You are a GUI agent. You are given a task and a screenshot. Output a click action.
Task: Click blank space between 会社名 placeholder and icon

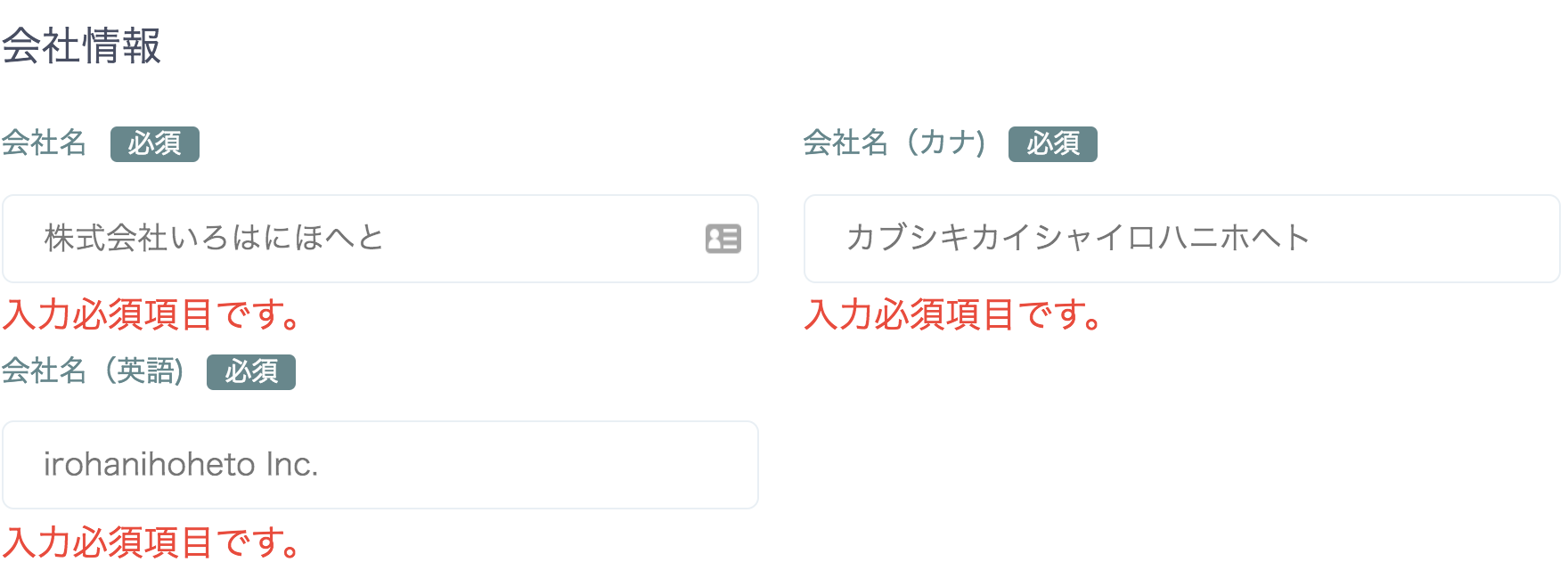point(543,239)
